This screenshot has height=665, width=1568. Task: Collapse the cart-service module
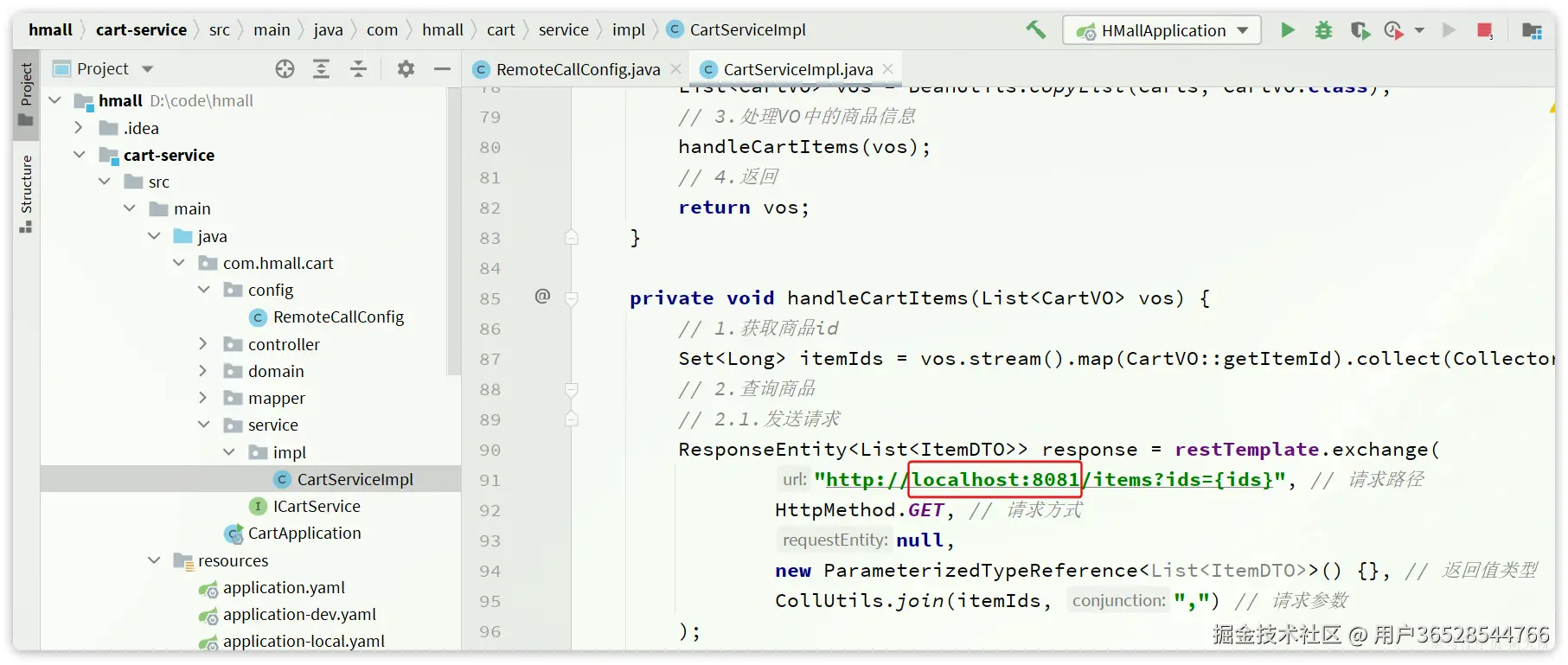tap(80, 155)
